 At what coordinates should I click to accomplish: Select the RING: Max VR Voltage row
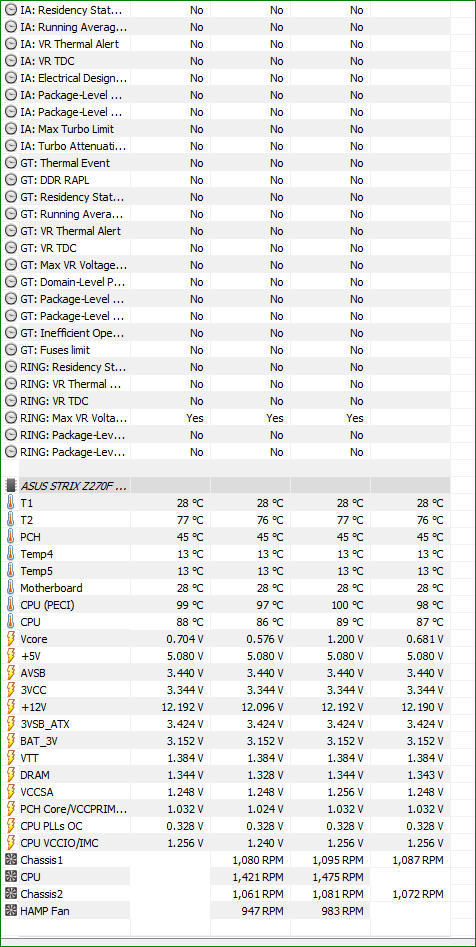point(227,418)
